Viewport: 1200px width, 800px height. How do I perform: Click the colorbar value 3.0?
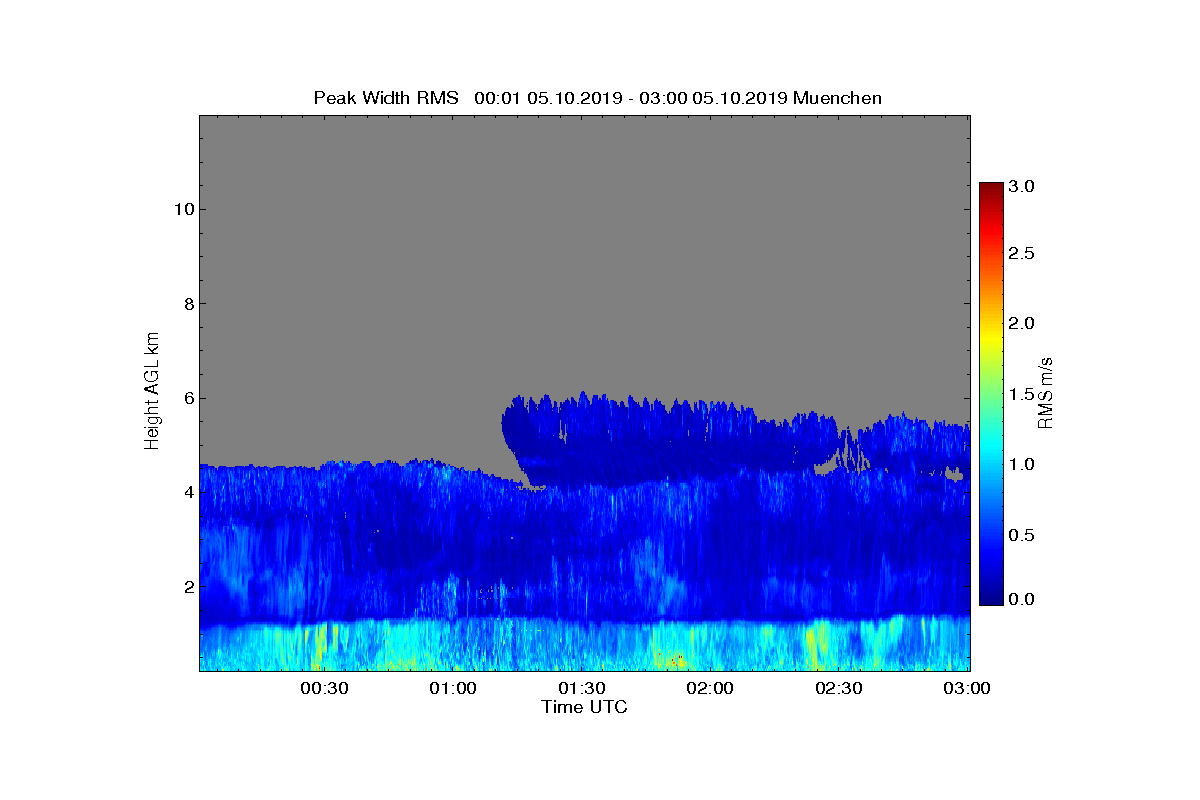[1022, 186]
